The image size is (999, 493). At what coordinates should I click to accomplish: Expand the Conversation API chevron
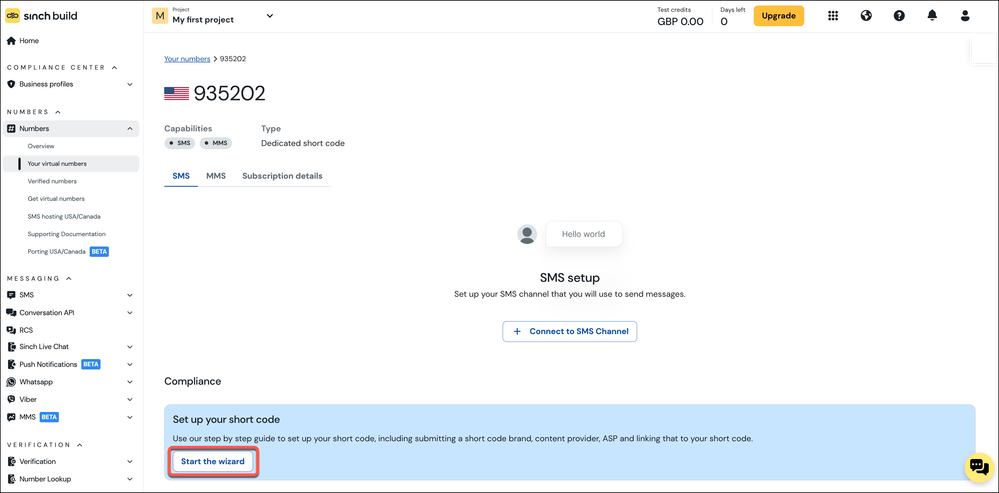pos(130,313)
